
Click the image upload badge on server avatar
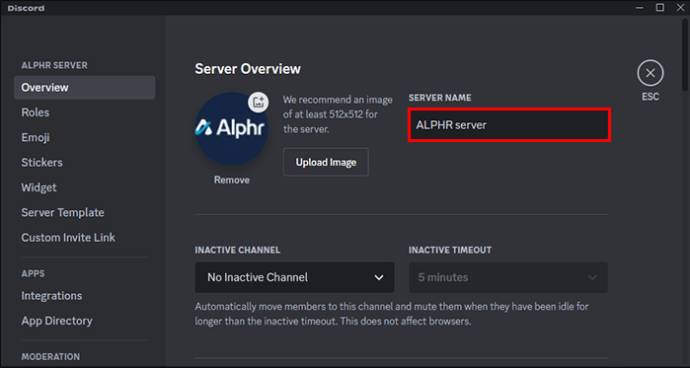click(x=258, y=102)
